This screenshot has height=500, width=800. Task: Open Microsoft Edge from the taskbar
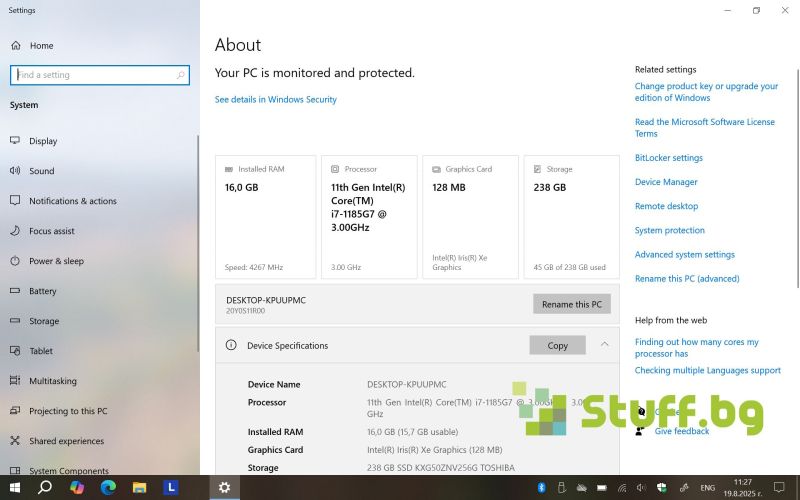pos(108,487)
